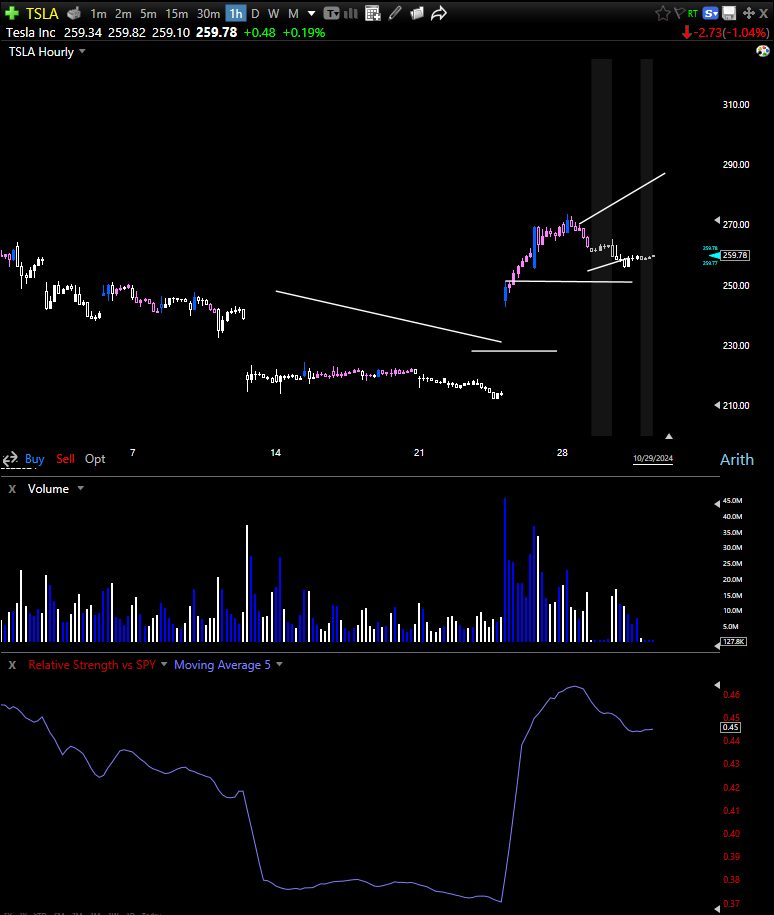This screenshot has height=915, width=774.
Task: Remove Volume pane with its X
Action: click(x=12, y=489)
